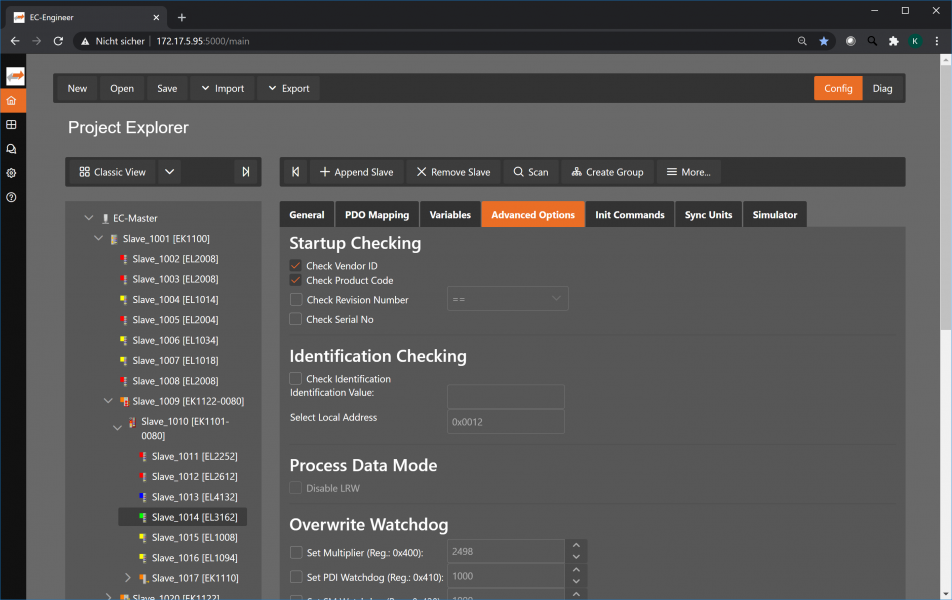Image resolution: width=952 pixels, height=600 pixels.
Task: Click the Select Local Address input field
Action: point(505,422)
